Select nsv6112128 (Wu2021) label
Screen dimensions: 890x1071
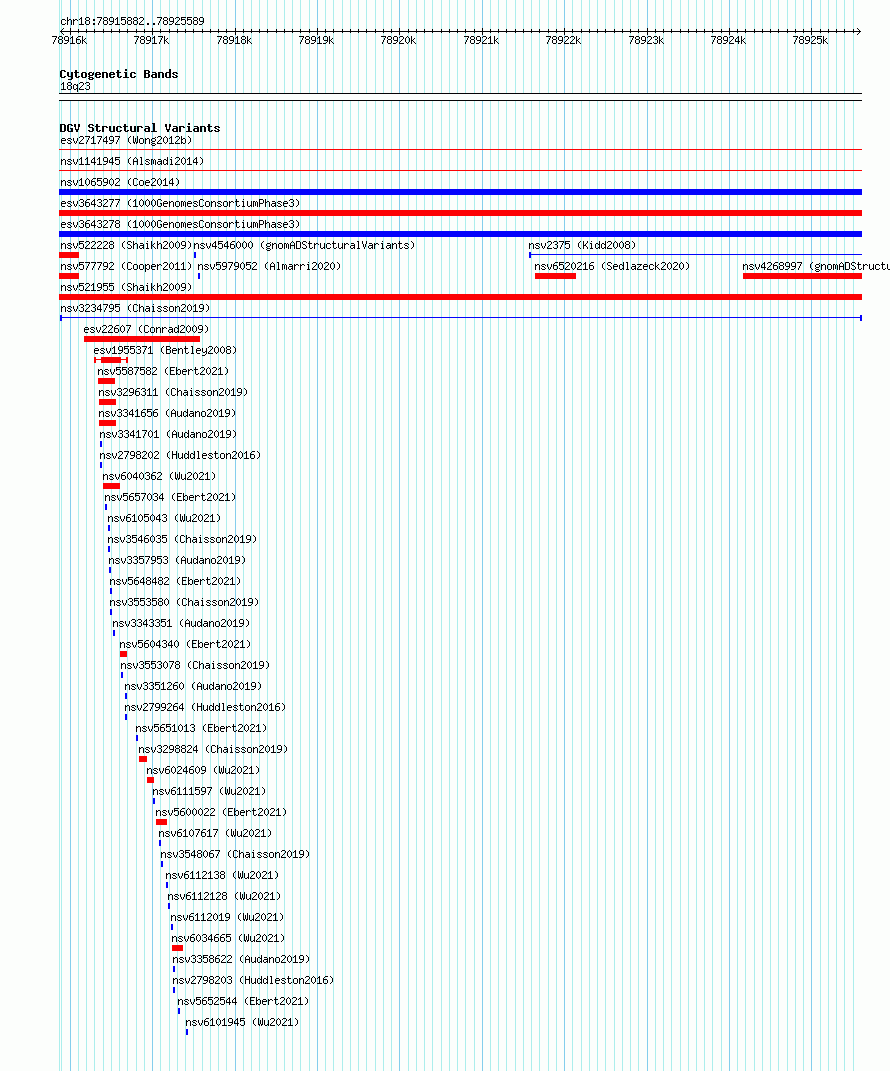tap(224, 897)
